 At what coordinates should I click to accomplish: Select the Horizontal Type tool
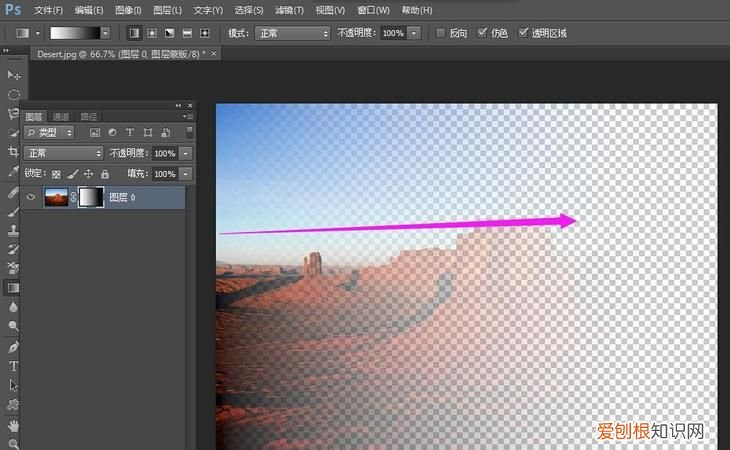[13, 366]
